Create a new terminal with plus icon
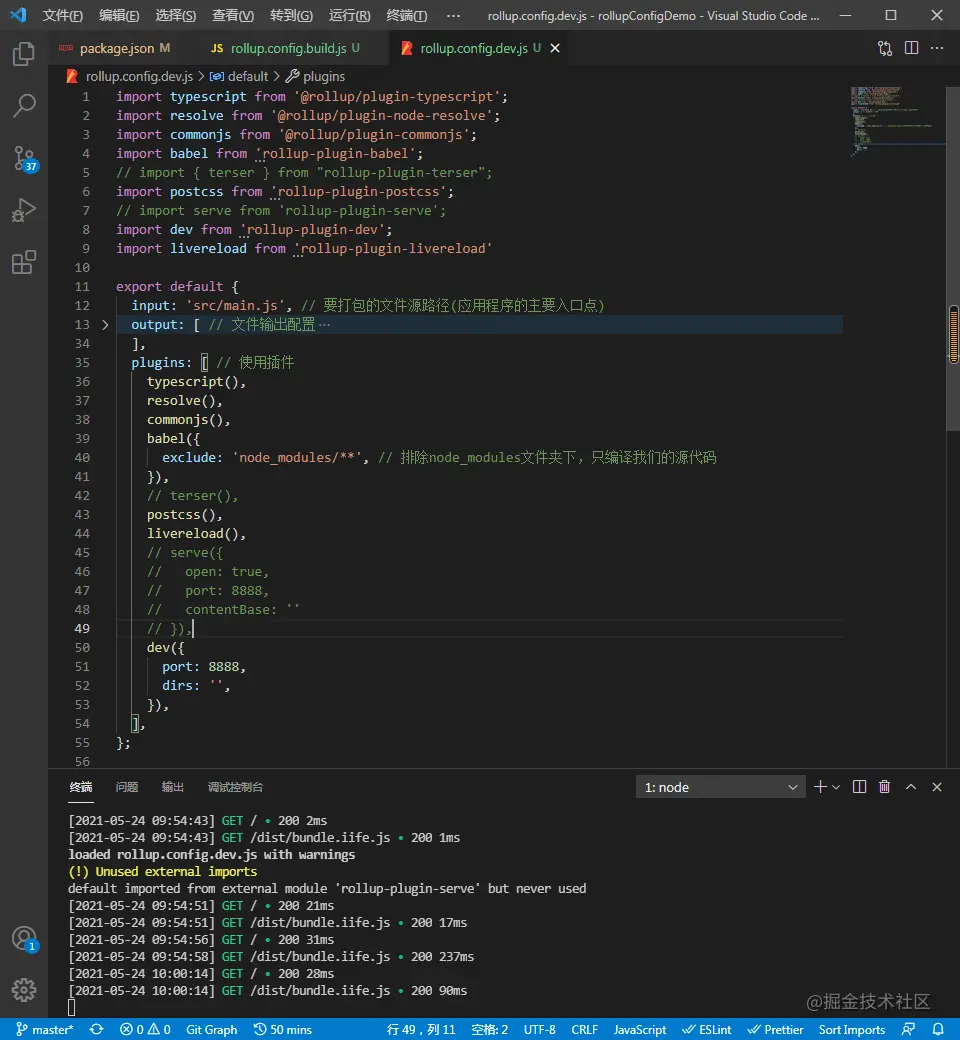 coord(820,787)
